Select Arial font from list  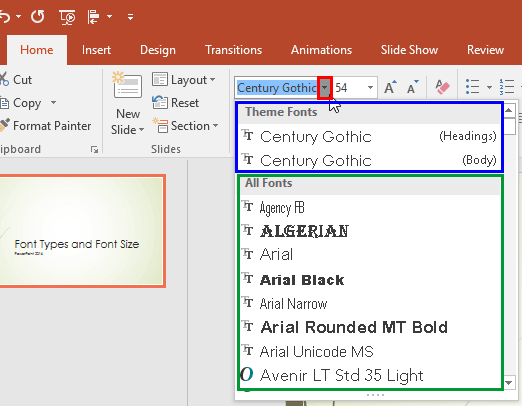[369, 255]
